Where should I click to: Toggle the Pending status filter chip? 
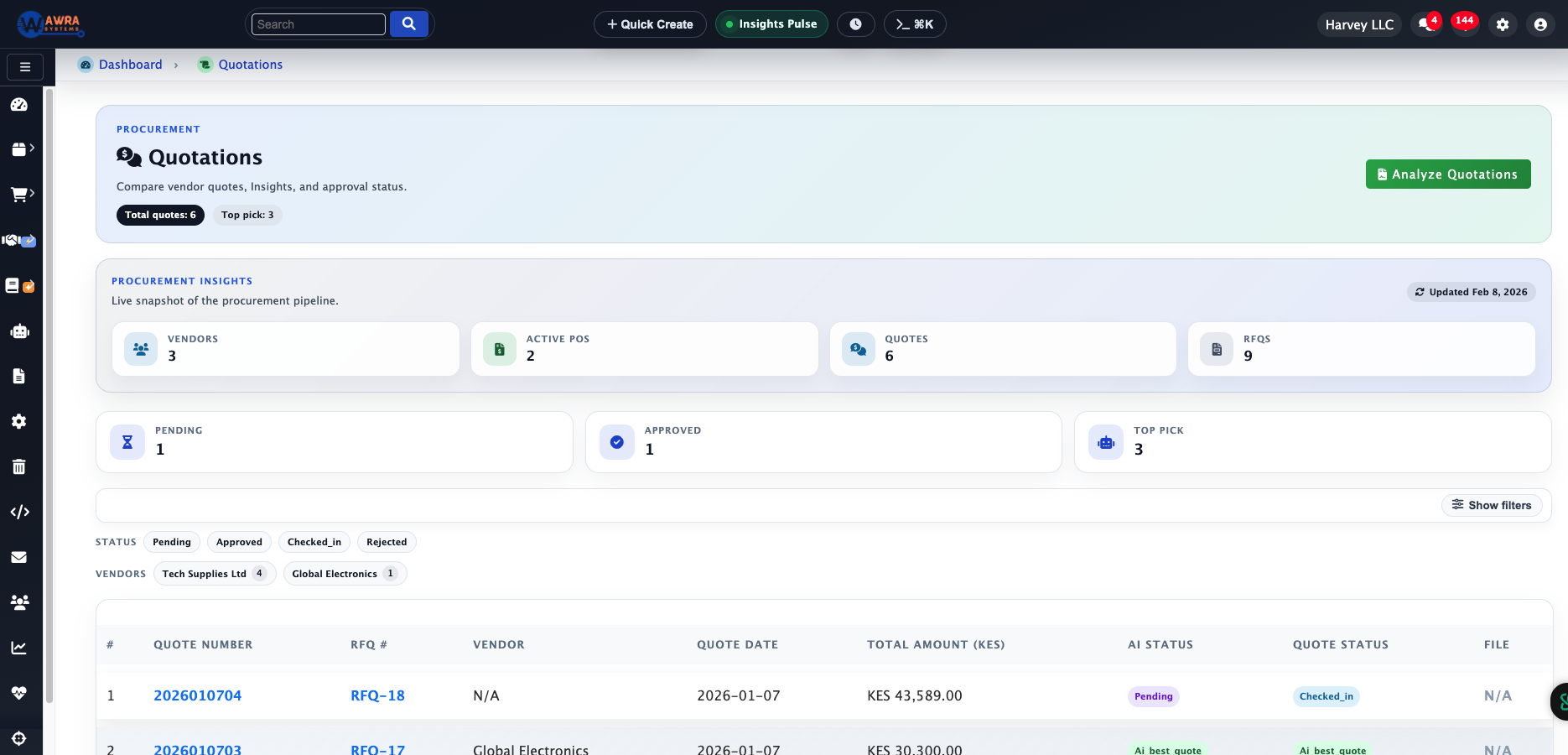click(x=172, y=542)
